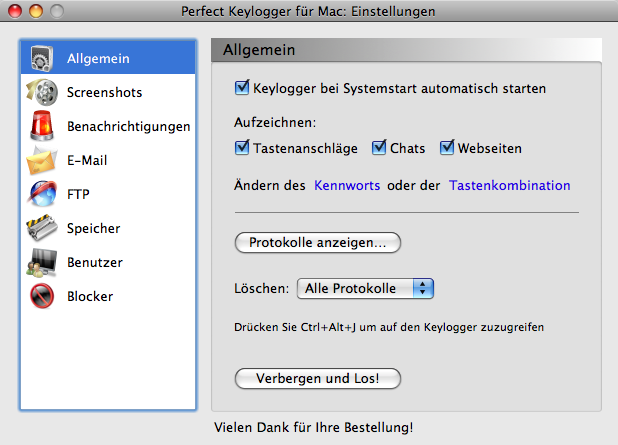This screenshot has width=618, height=445.
Task: Open the Speicher storage icon
Action: [42, 228]
